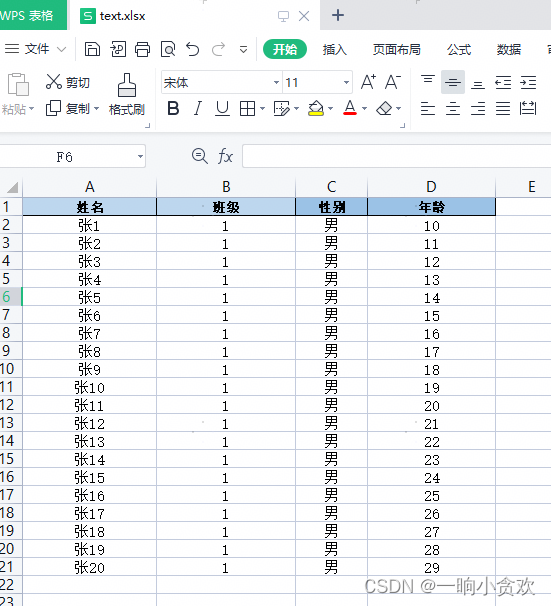Click the Paste clipboard icon
This screenshot has height=606, width=551.
[x=18, y=84]
